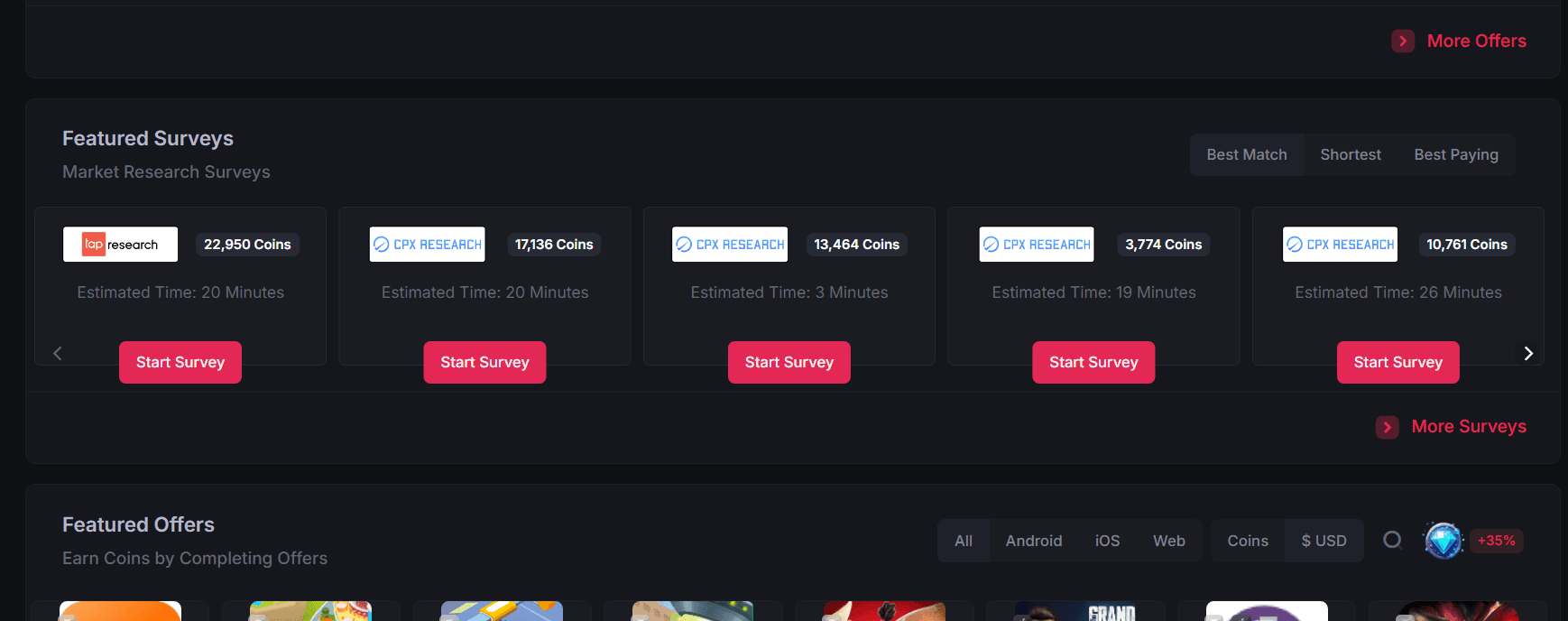Click Estimated Time: 26 Minutes text
This screenshot has height=621, width=1568.
(x=1398, y=292)
